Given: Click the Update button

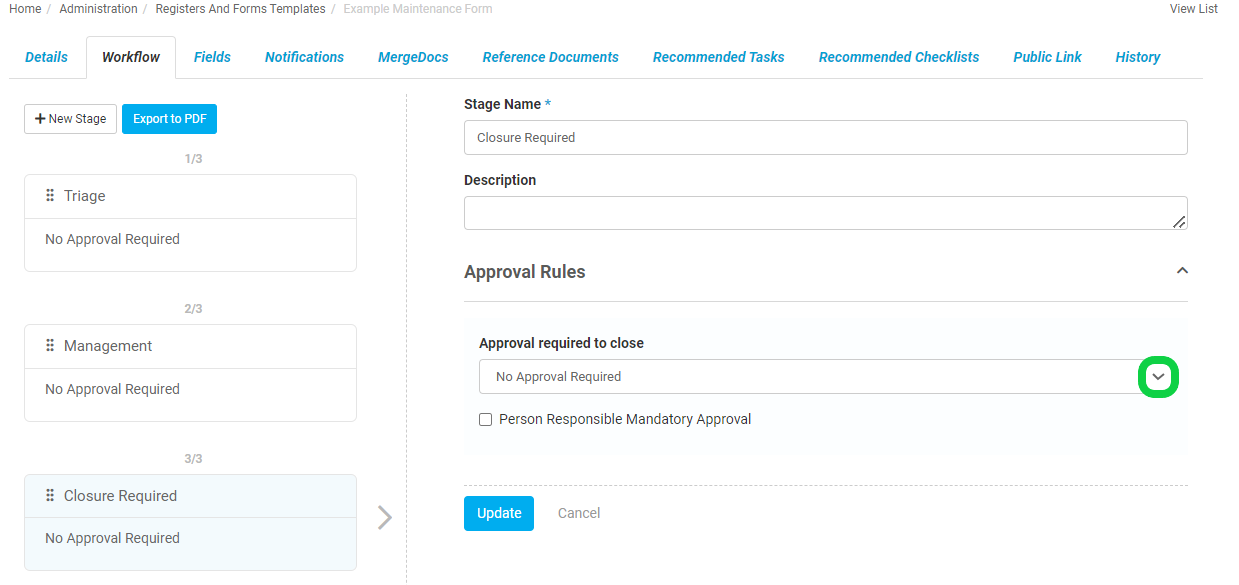Looking at the screenshot, I should (499, 513).
